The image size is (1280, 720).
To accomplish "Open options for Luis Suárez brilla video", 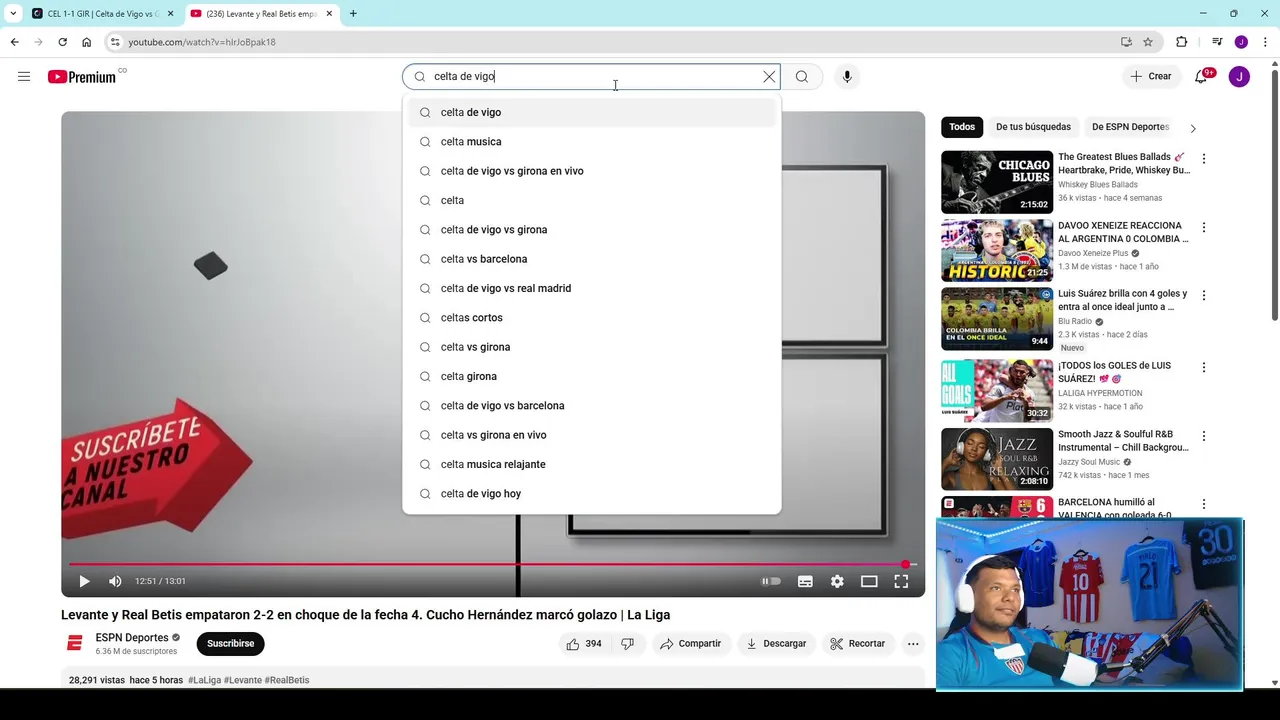I will pyautogui.click(x=1204, y=296).
